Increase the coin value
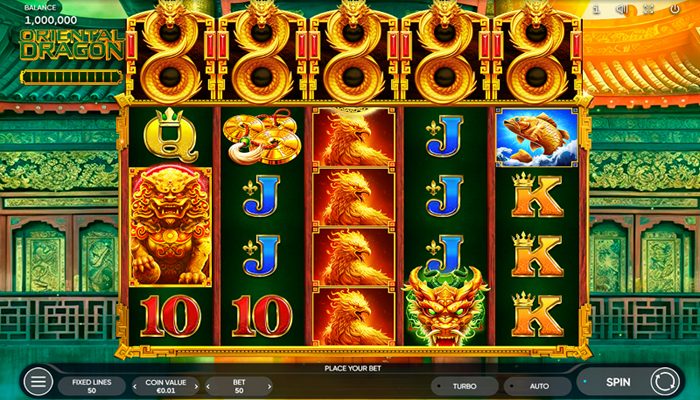 point(196,387)
